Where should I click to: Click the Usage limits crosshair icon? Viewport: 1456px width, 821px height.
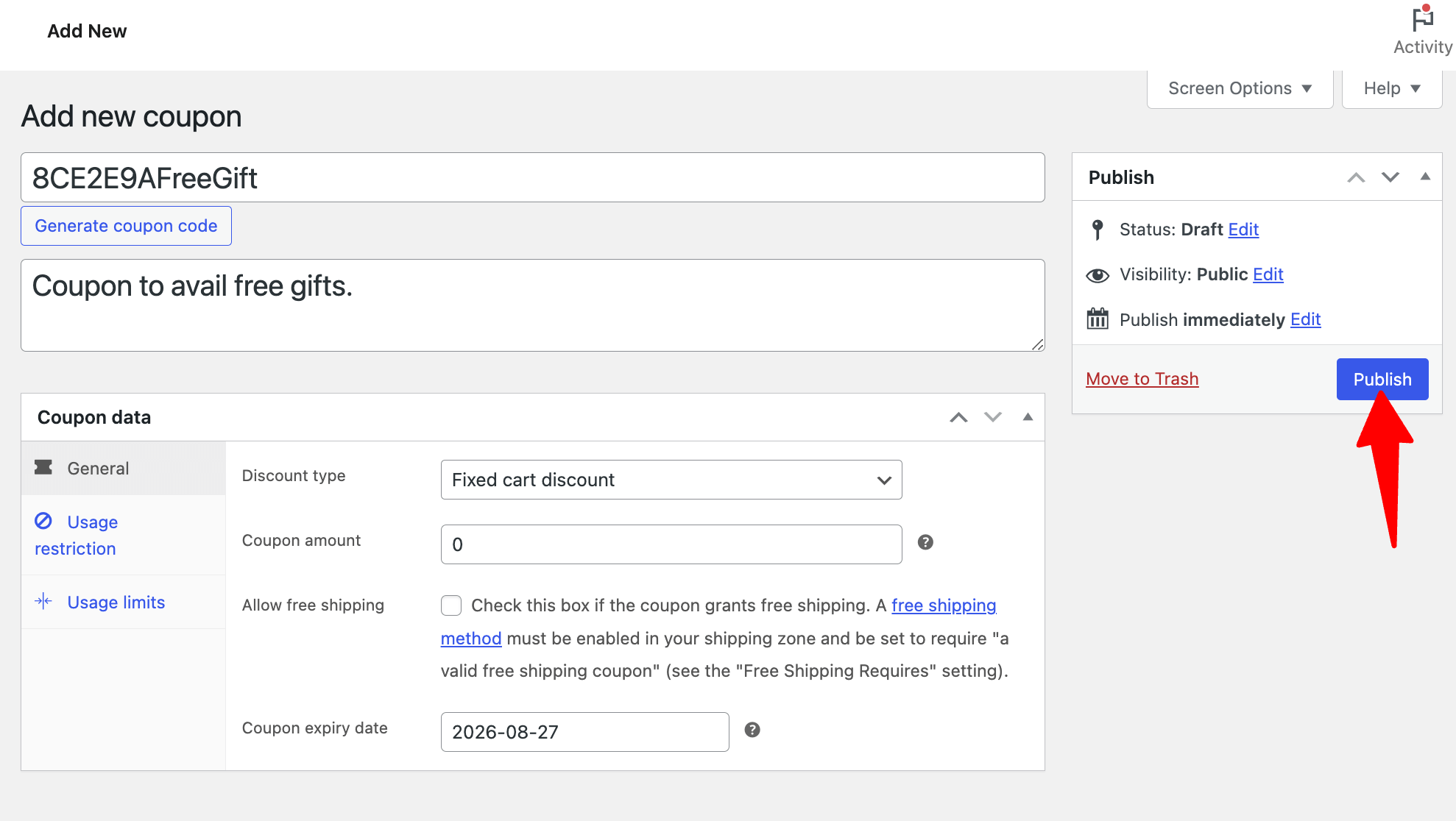point(43,601)
